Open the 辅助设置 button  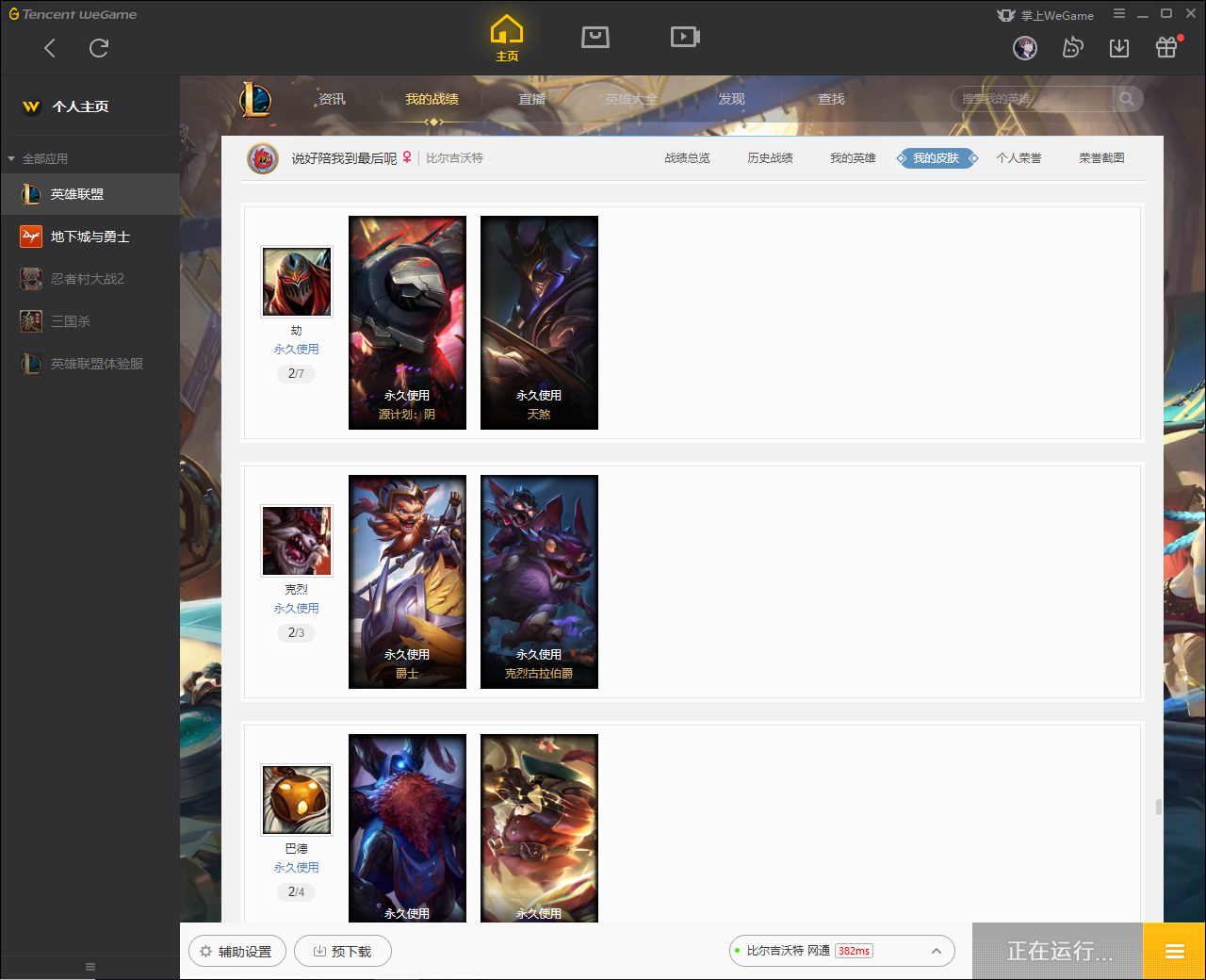[236, 952]
